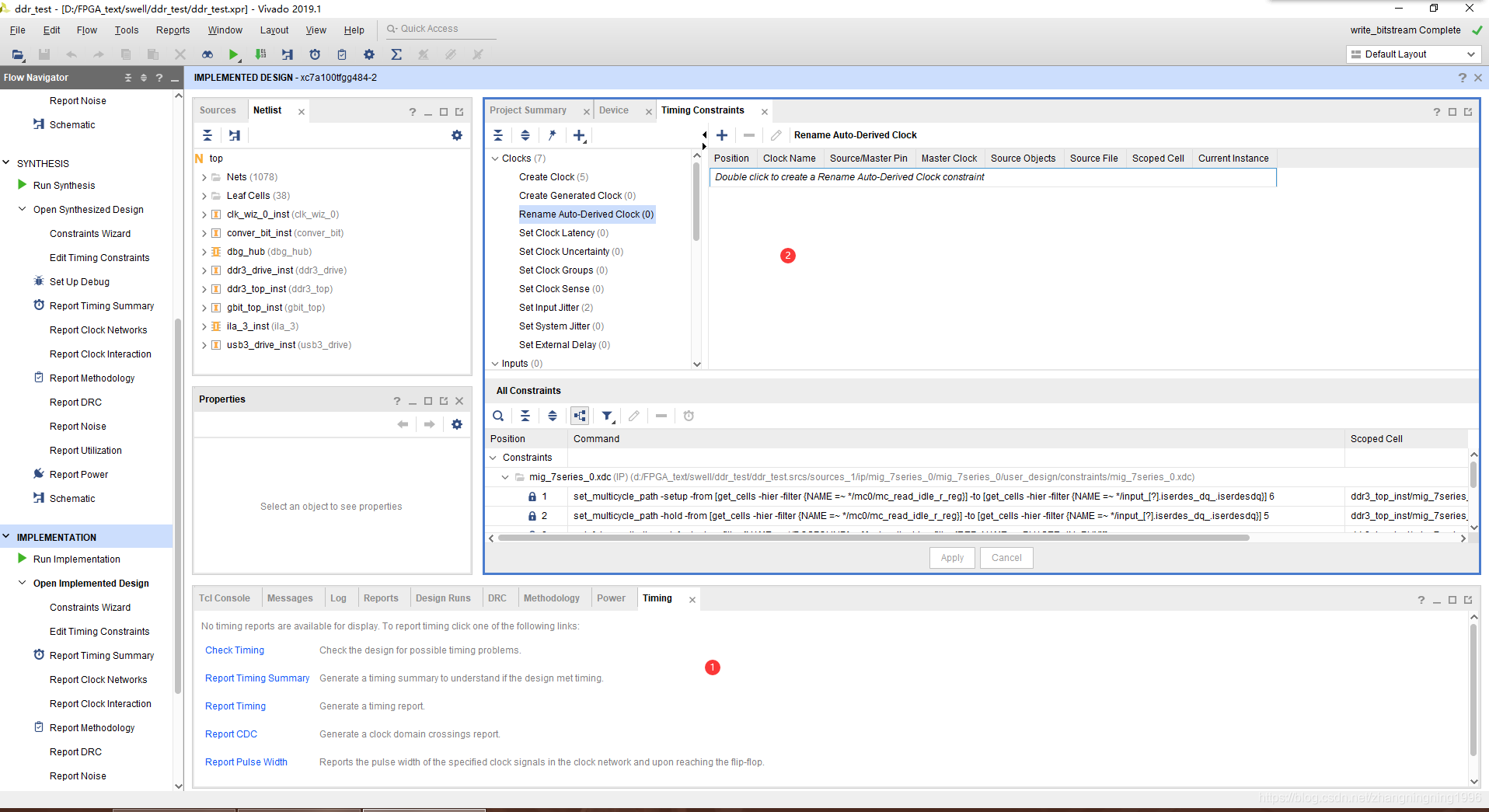
Task: Click Flow Navigator help question mark
Action: (159, 78)
